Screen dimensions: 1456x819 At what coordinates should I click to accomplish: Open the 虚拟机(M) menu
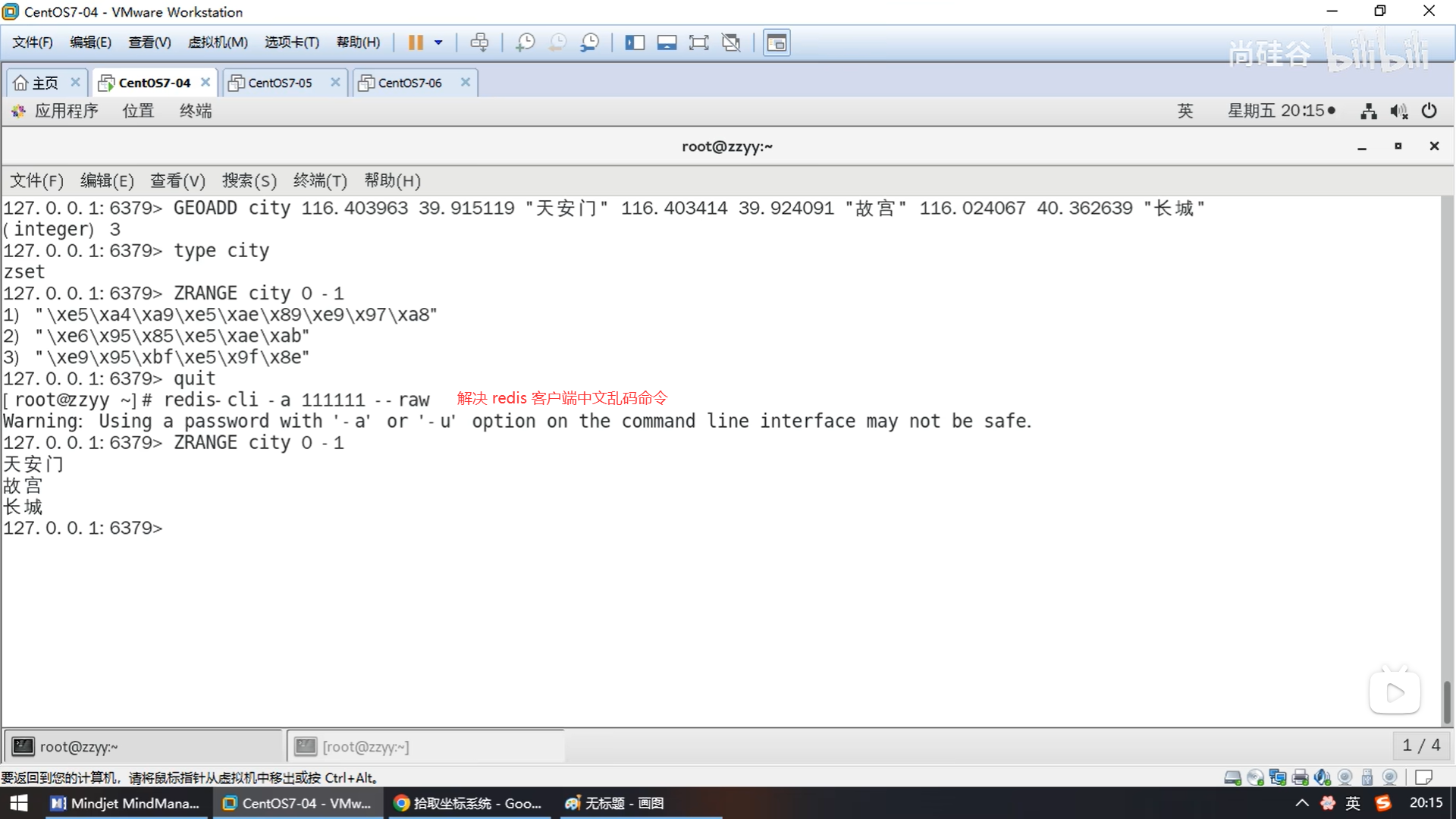[x=218, y=42]
